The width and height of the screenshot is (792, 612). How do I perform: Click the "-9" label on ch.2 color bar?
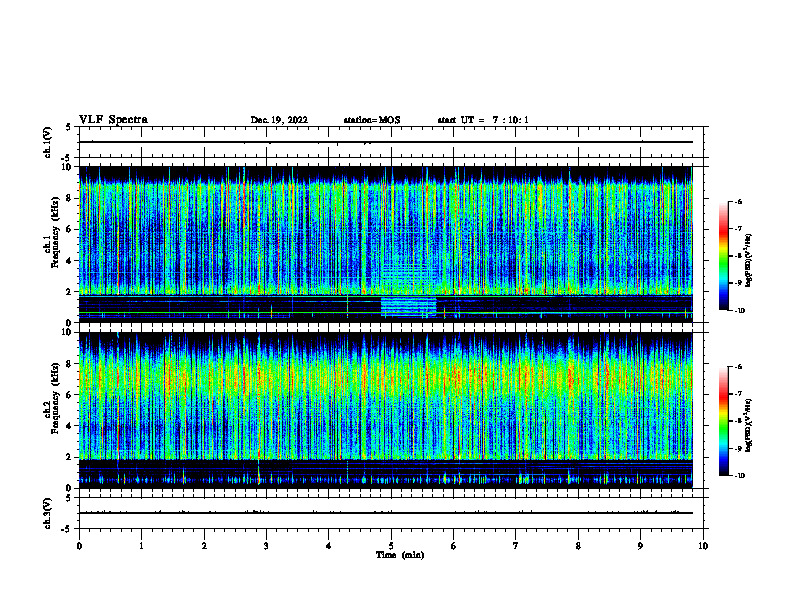738,448
